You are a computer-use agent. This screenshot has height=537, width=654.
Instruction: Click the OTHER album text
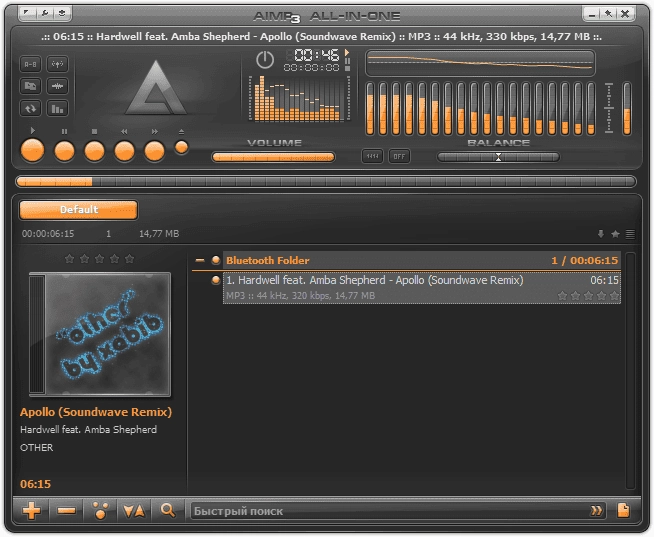(x=37, y=448)
